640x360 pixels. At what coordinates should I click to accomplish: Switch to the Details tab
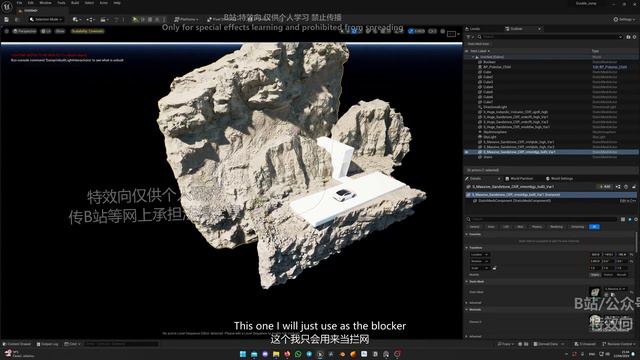476,179
